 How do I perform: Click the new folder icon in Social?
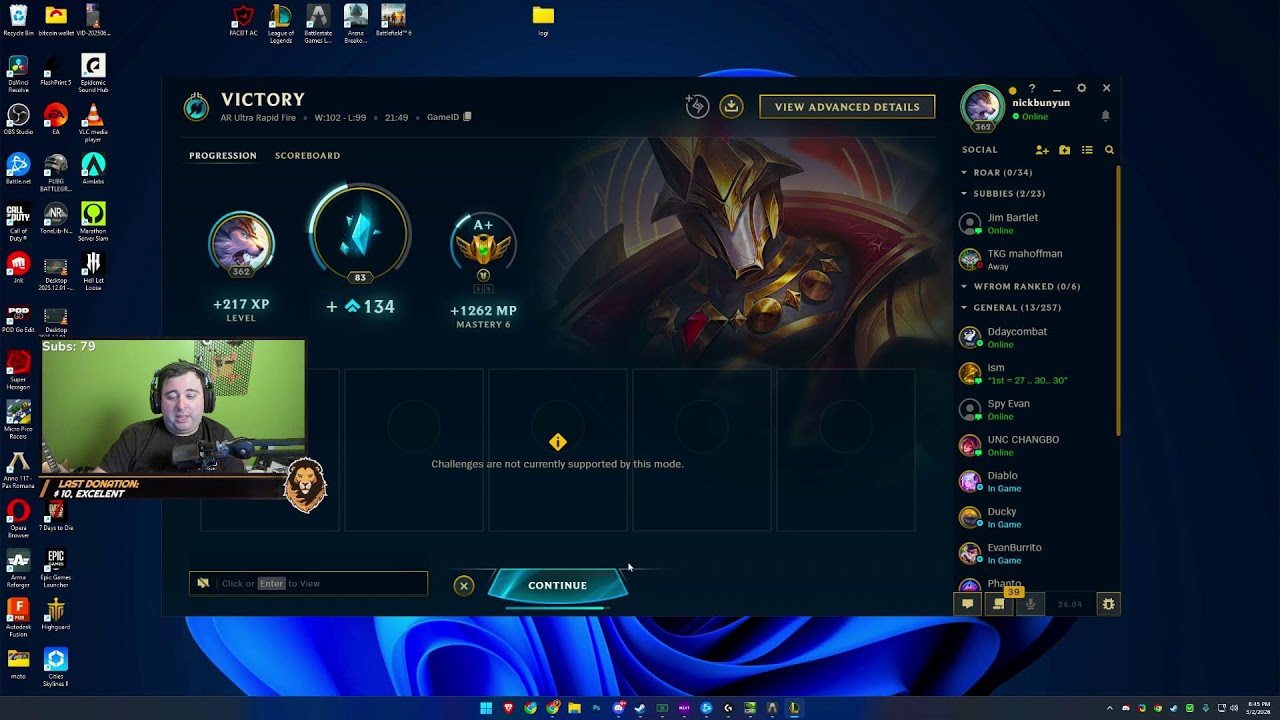point(1064,150)
